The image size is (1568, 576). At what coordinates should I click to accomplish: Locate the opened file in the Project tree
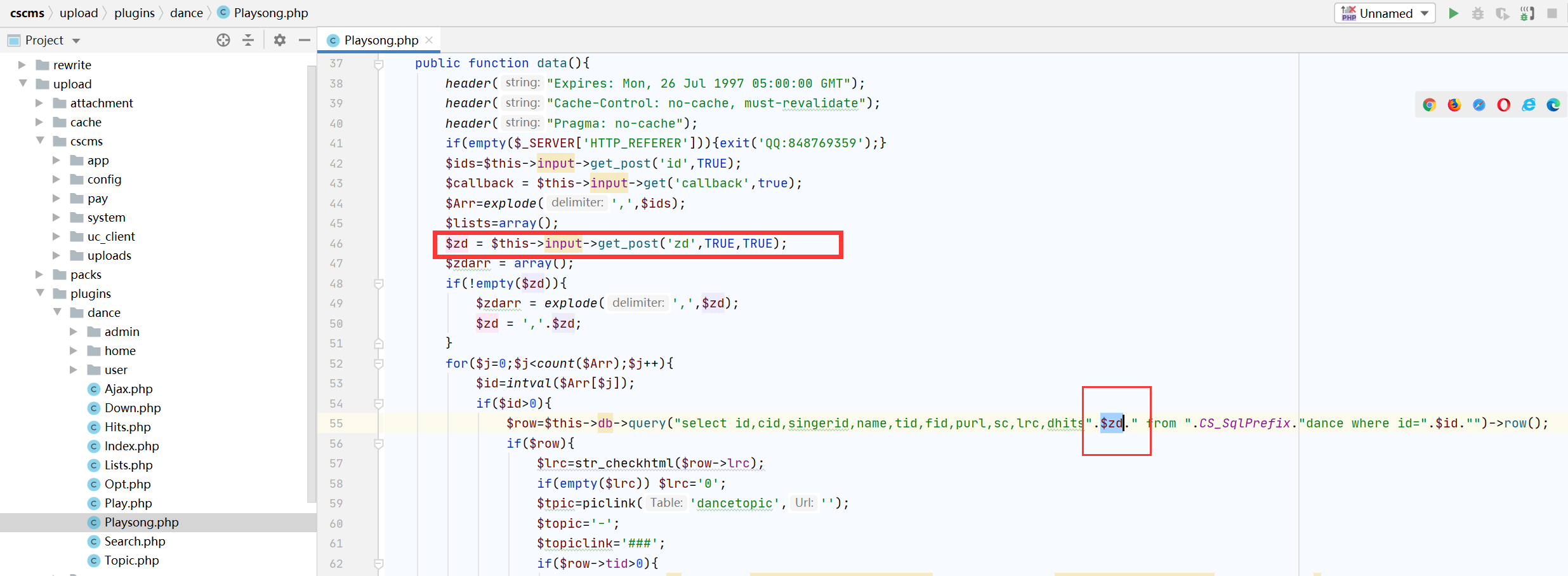click(x=223, y=40)
